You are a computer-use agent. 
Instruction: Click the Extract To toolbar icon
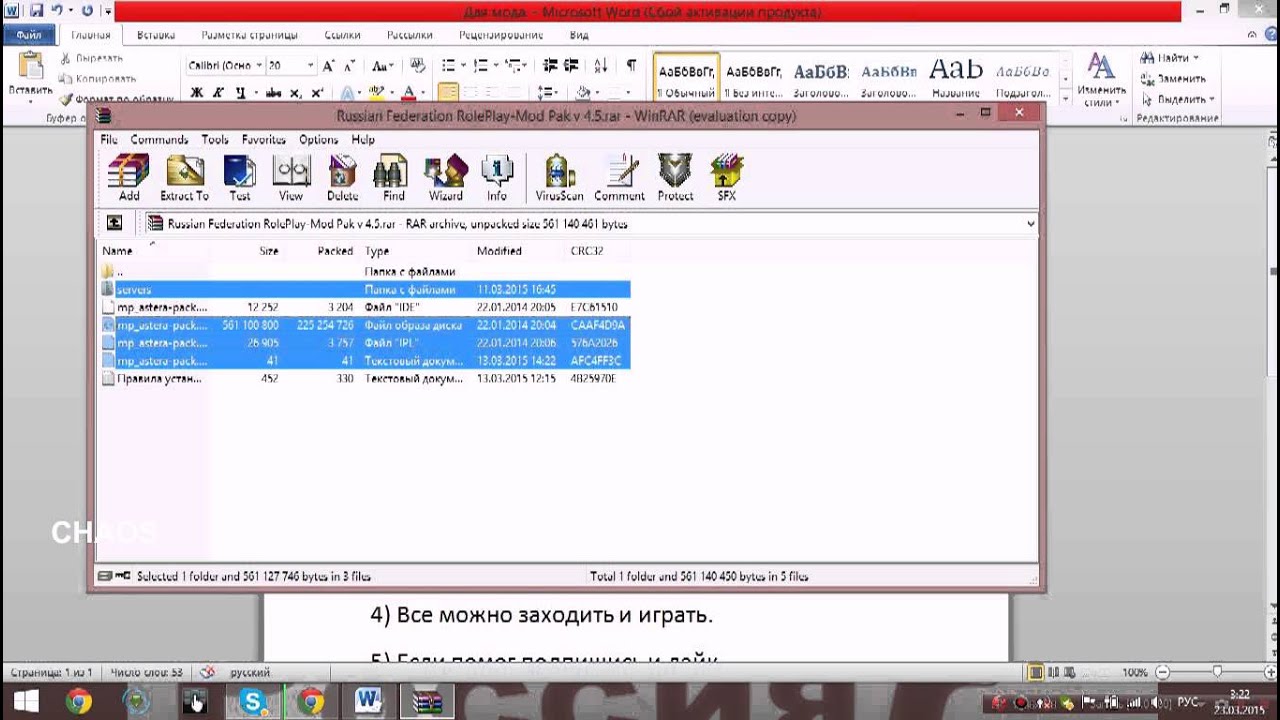point(184,178)
